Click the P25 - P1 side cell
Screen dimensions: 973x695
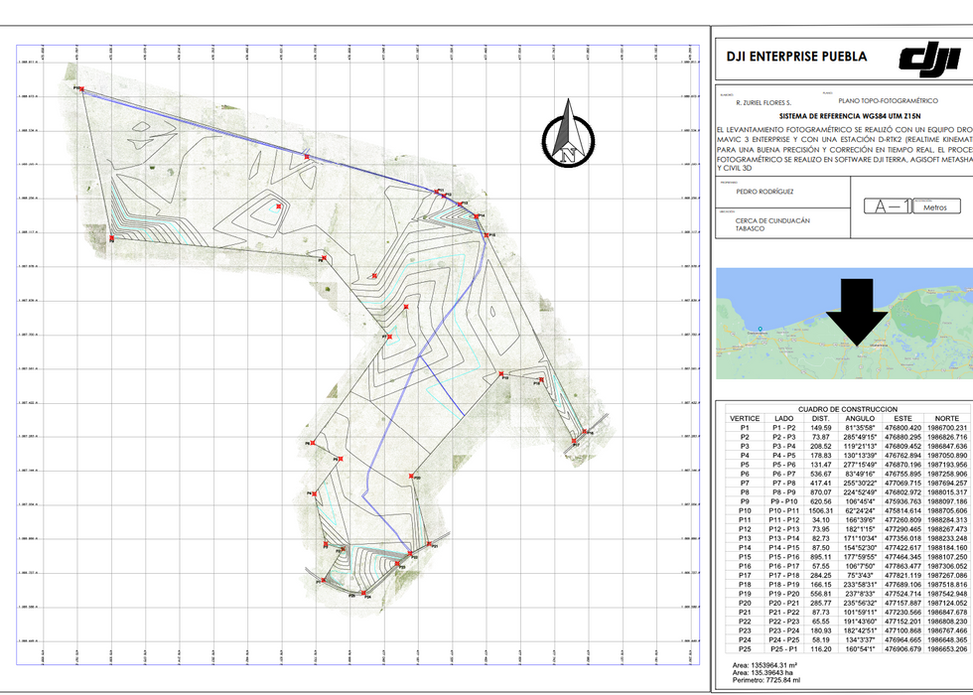click(x=784, y=648)
